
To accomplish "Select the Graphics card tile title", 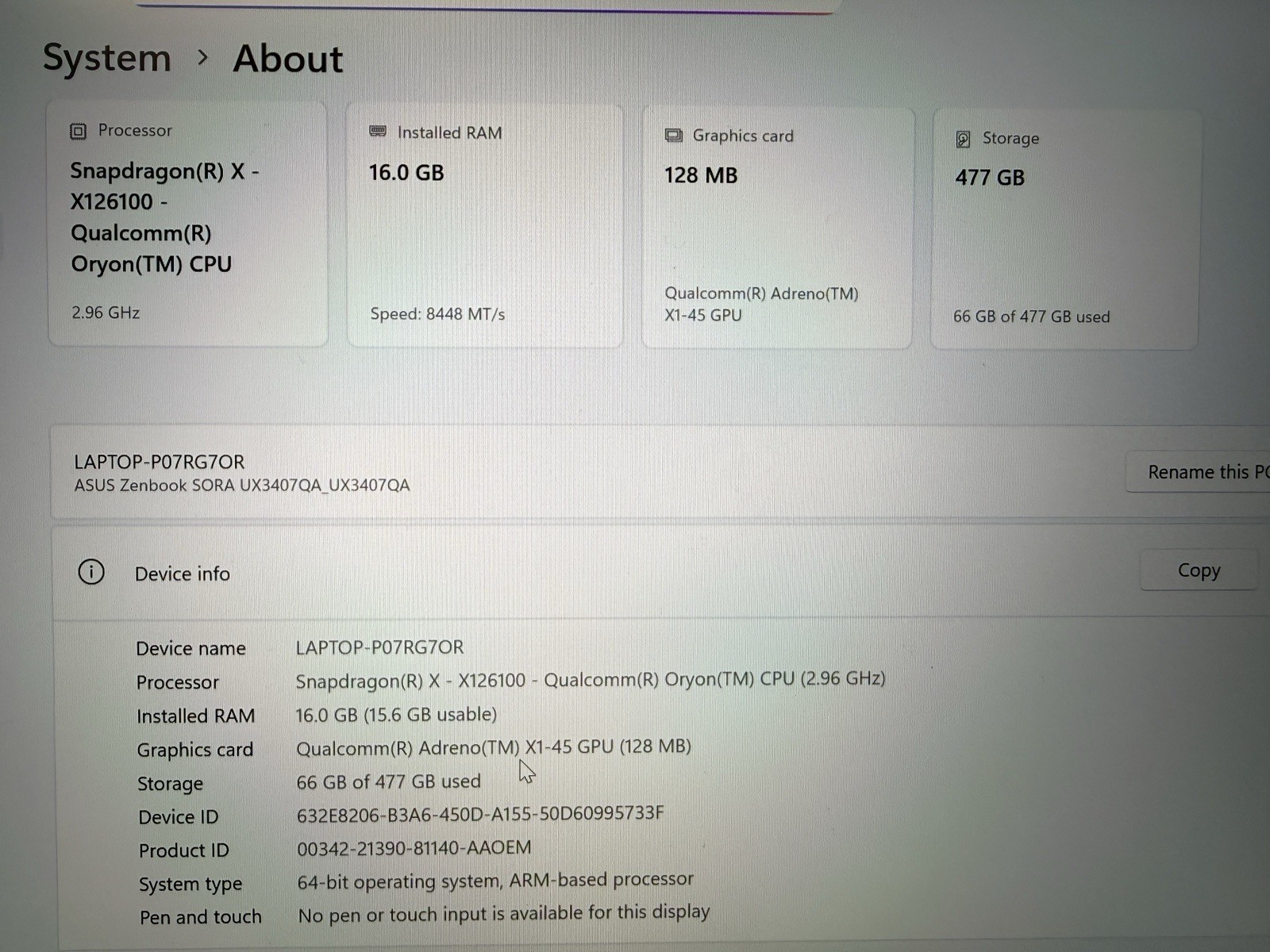I will click(x=743, y=136).
